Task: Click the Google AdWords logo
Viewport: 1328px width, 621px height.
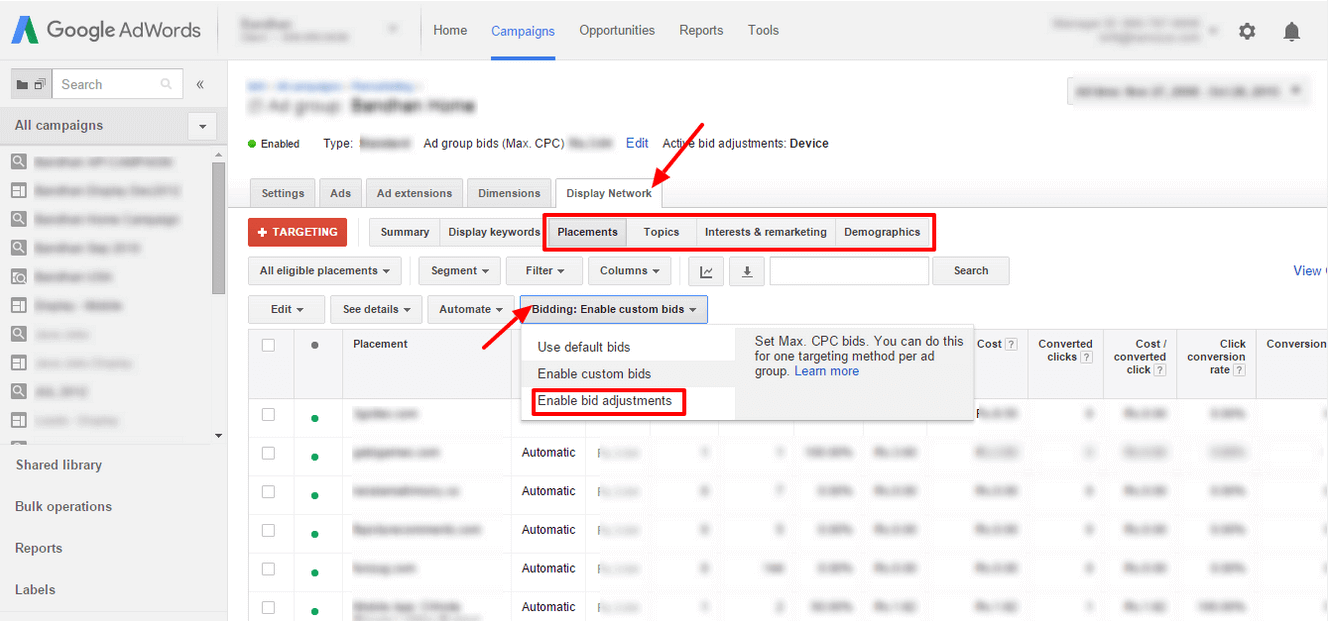Action: 106,30
